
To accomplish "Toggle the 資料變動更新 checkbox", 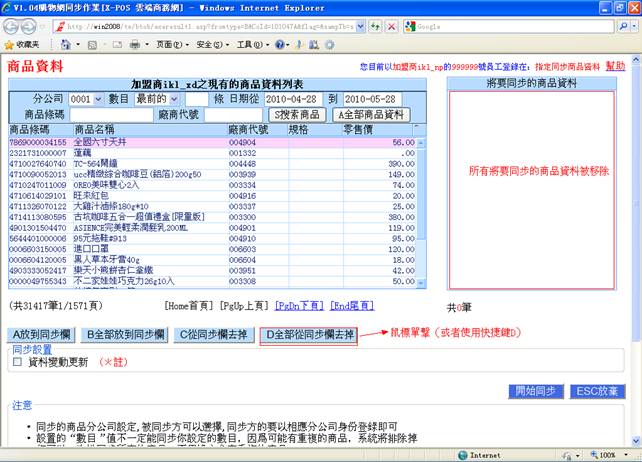I will [x=16, y=362].
